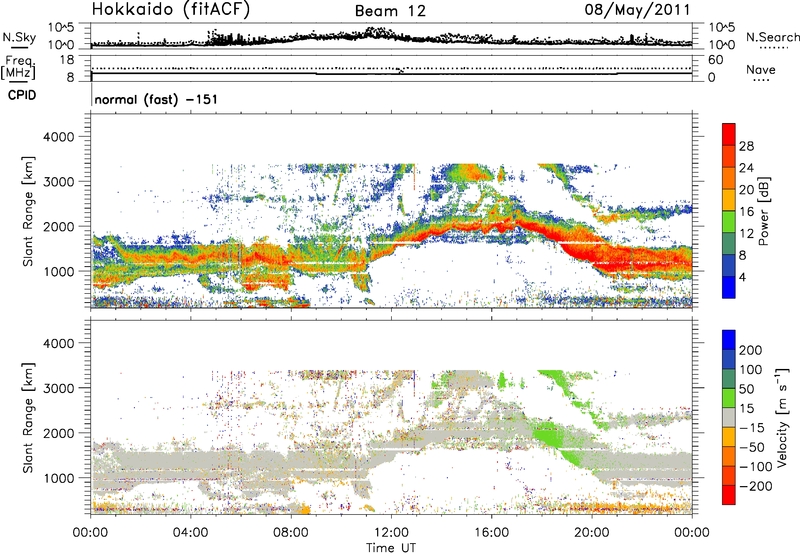800x554 pixels.
Task: Click the "24" power color bar label
Action: click(746, 168)
